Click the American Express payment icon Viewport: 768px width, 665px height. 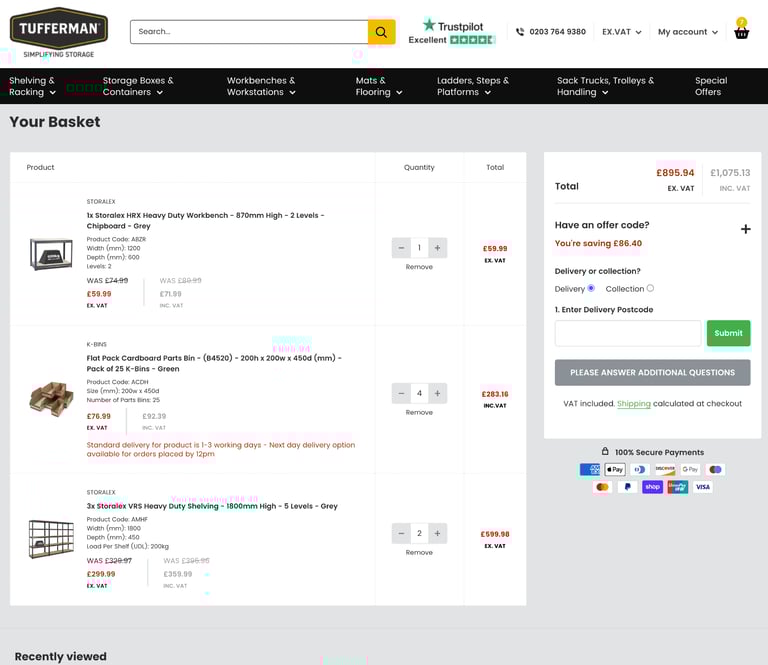(x=590, y=470)
